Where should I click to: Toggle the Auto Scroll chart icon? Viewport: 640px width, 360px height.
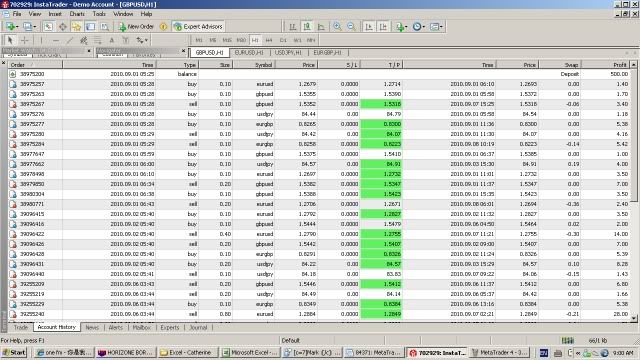pos(369,27)
